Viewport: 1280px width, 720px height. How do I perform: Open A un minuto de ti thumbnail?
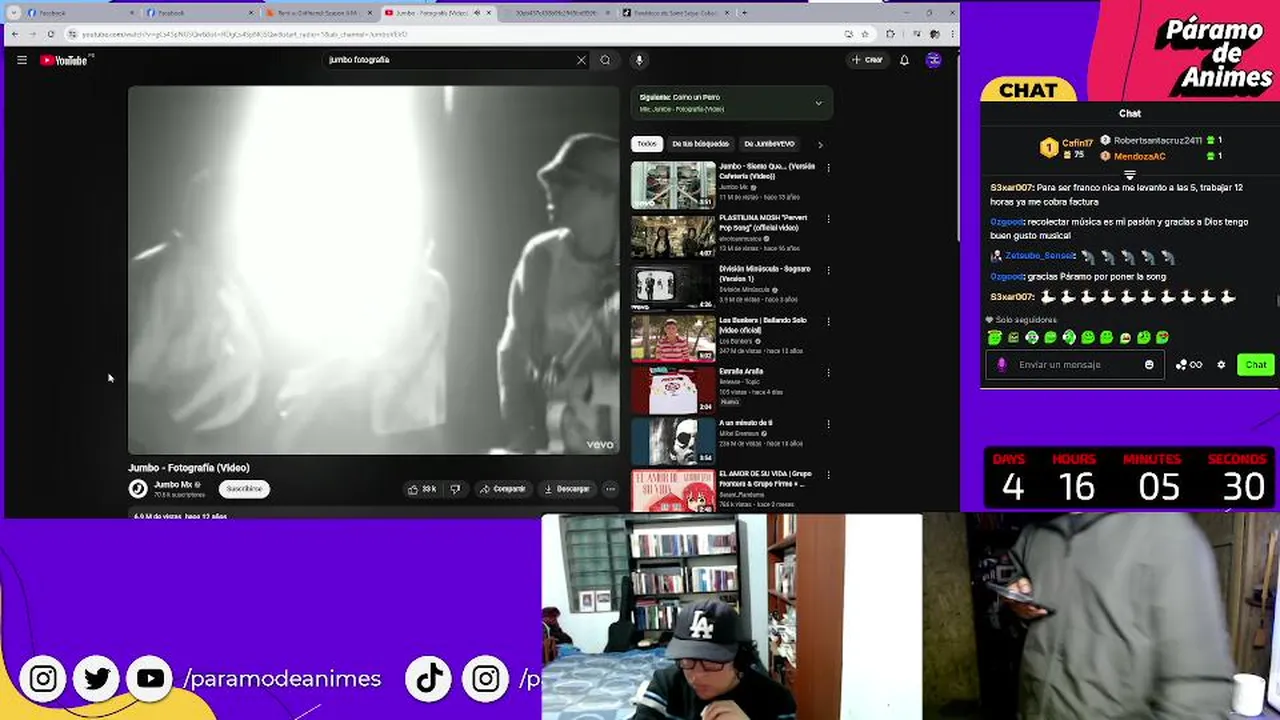click(x=673, y=442)
